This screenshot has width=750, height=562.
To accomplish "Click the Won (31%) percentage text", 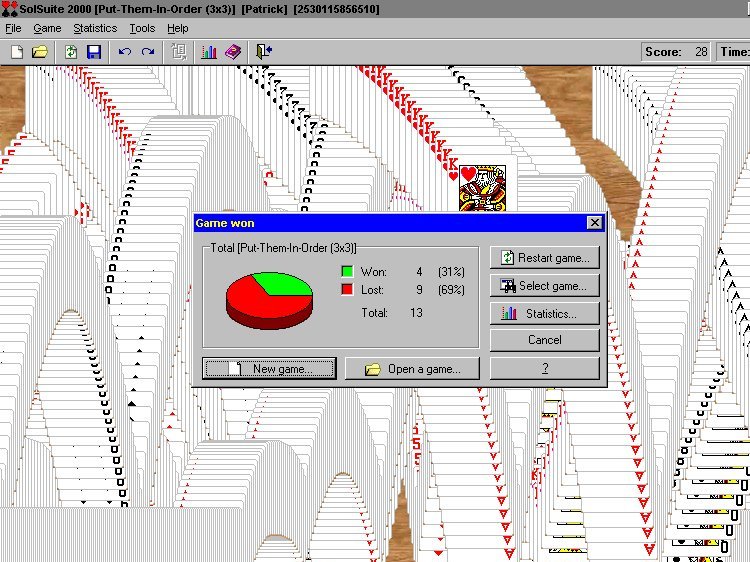I will coord(451,272).
